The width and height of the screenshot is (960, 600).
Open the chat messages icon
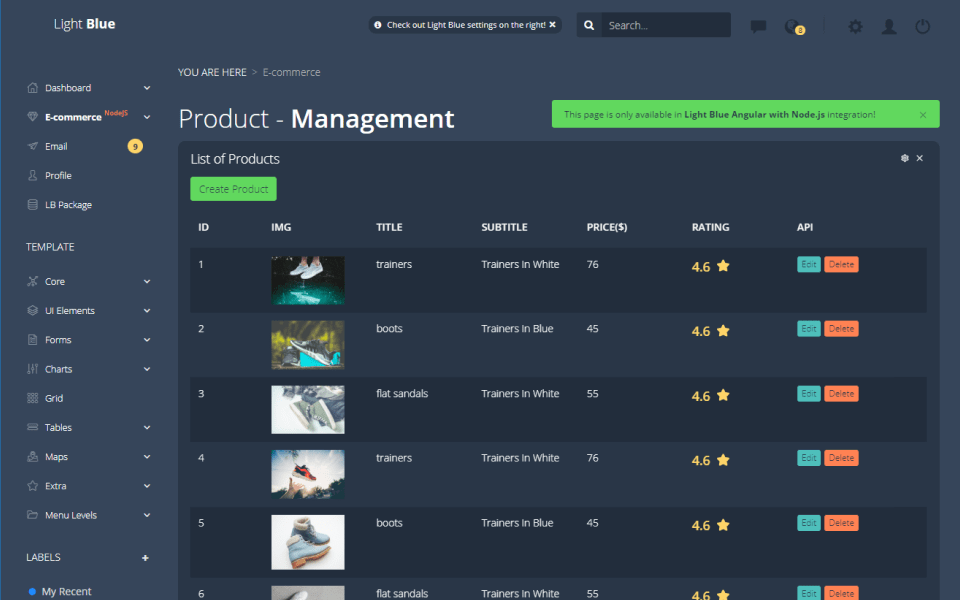coord(758,26)
